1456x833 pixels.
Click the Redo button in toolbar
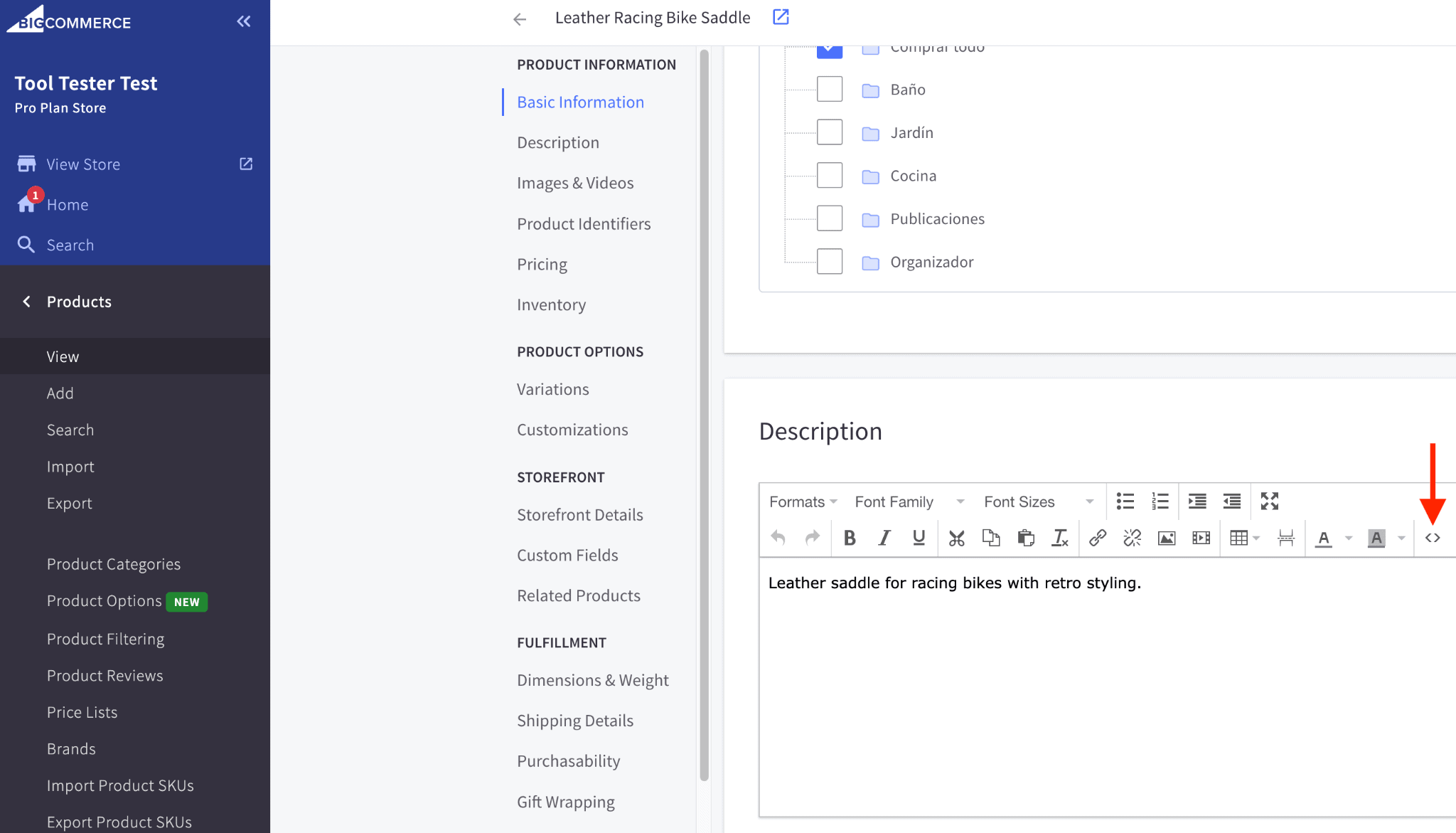(812, 538)
